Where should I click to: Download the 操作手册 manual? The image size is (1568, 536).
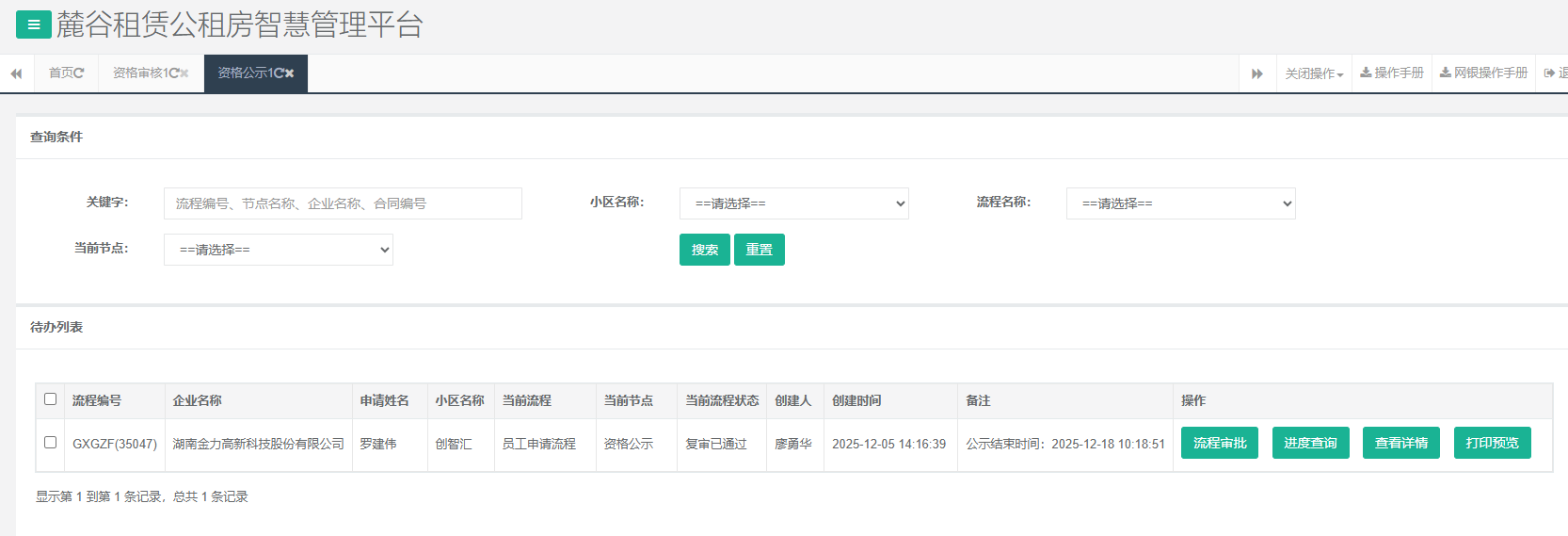click(x=1392, y=73)
